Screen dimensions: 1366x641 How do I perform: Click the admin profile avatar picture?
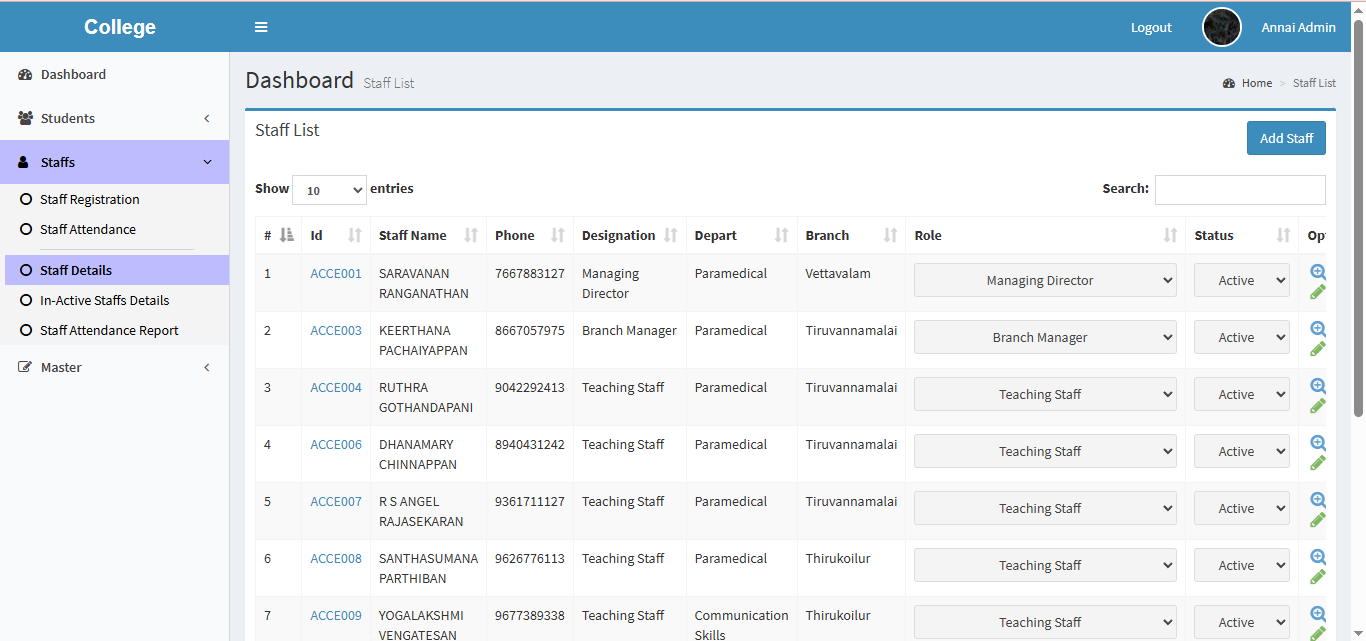click(x=1221, y=27)
